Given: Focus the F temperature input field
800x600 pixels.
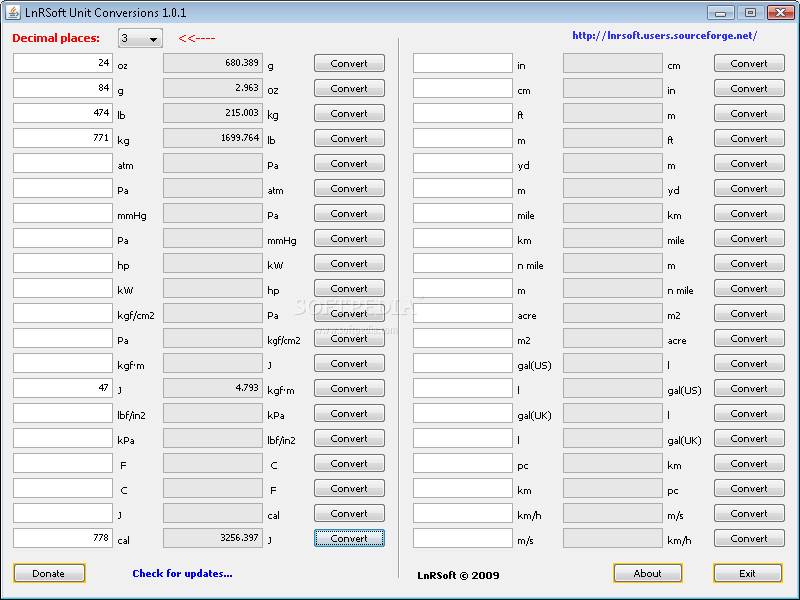Looking at the screenshot, I should [x=63, y=463].
